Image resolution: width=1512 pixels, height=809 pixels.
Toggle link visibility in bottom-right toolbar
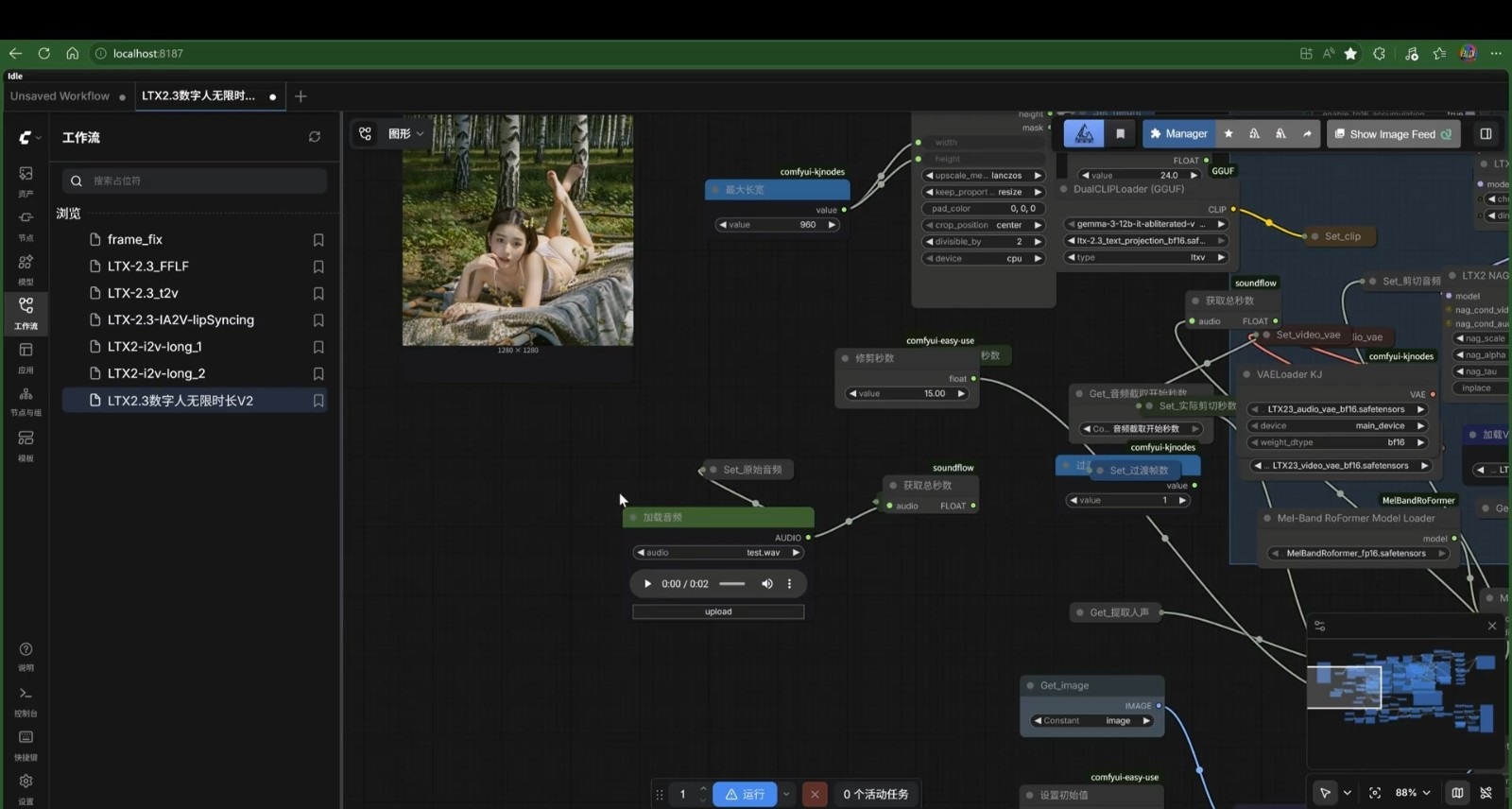1486,793
